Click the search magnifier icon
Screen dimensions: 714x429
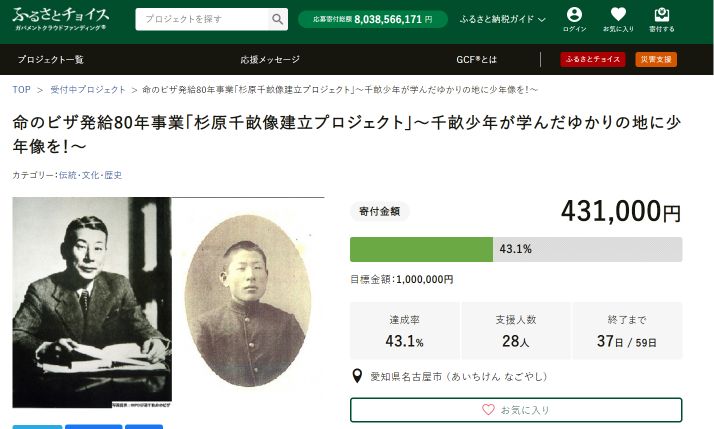[x=277, y=19]
